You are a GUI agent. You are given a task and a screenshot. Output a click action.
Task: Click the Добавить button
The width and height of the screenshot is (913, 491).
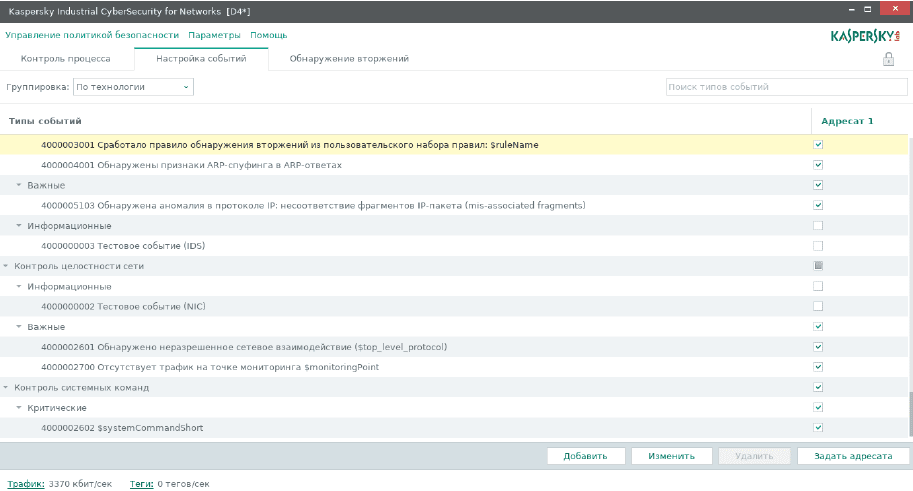tap(585, 456)
